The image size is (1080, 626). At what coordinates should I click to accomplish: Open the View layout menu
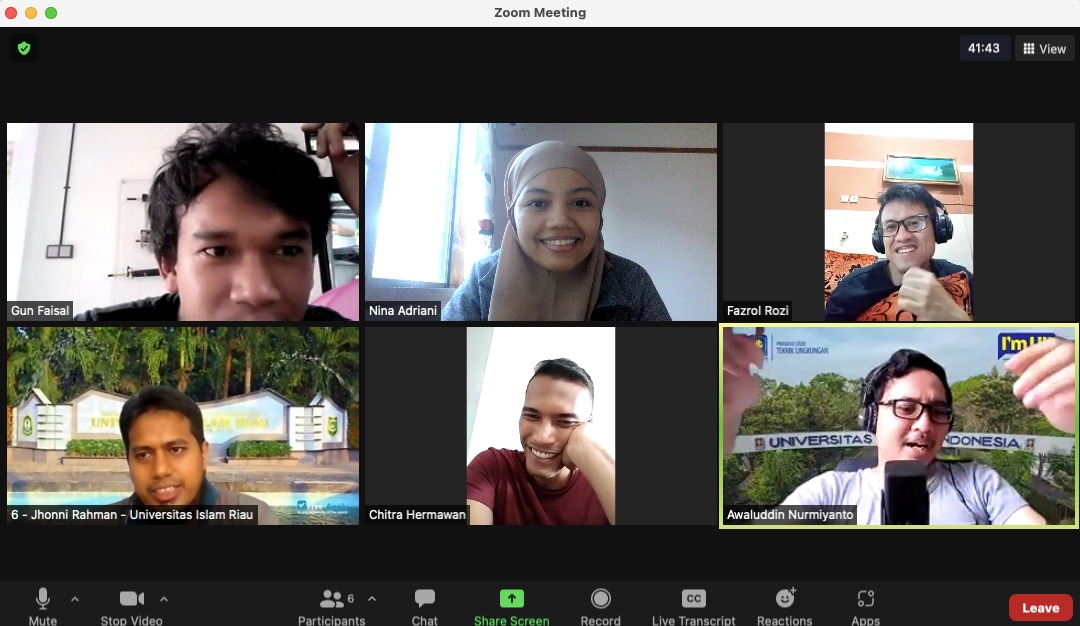pos(1045,49)
